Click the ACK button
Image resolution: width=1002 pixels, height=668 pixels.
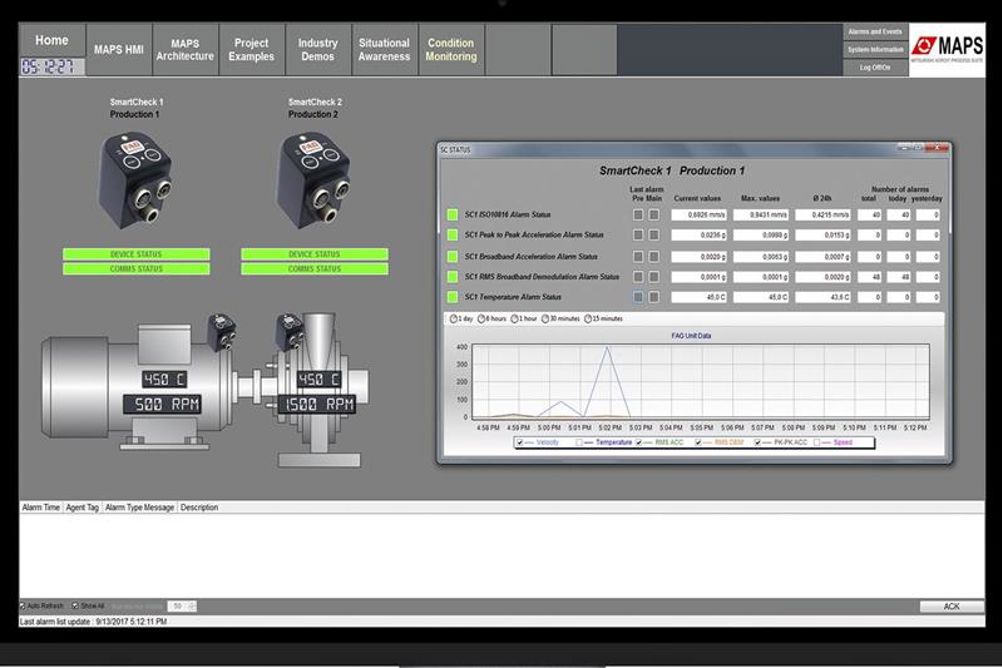point(952,606)
